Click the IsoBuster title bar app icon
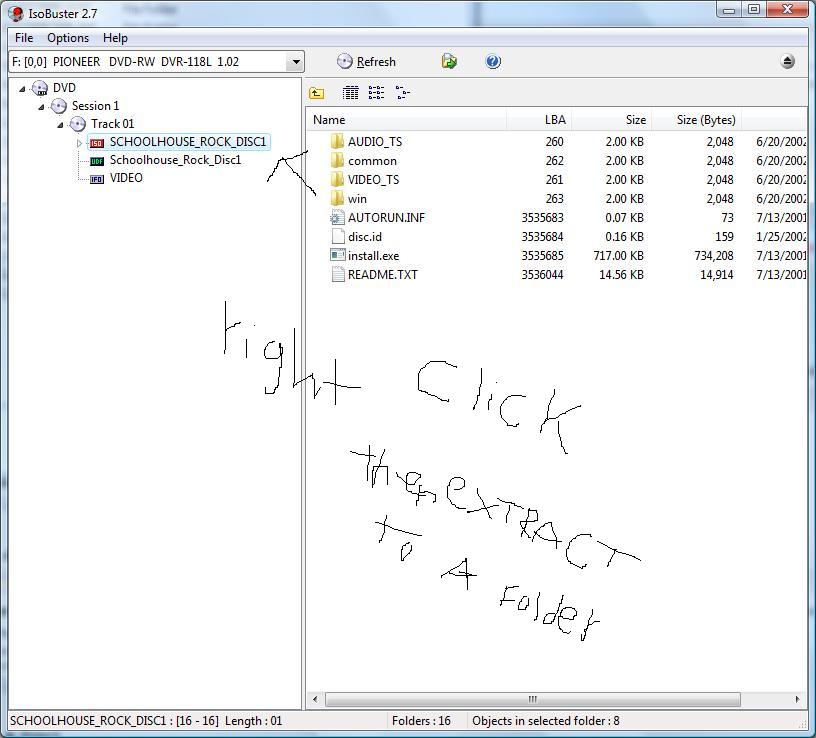This screenshot has width=816, height=738. (16, 14)
